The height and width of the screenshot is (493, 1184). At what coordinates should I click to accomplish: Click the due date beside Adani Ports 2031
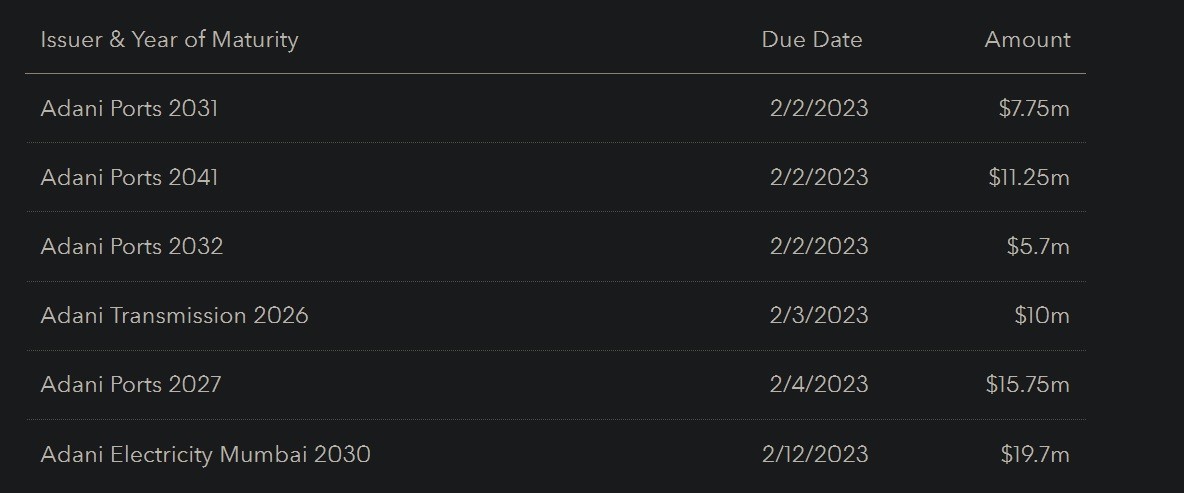pyautogui.click(x=819, y=108)
